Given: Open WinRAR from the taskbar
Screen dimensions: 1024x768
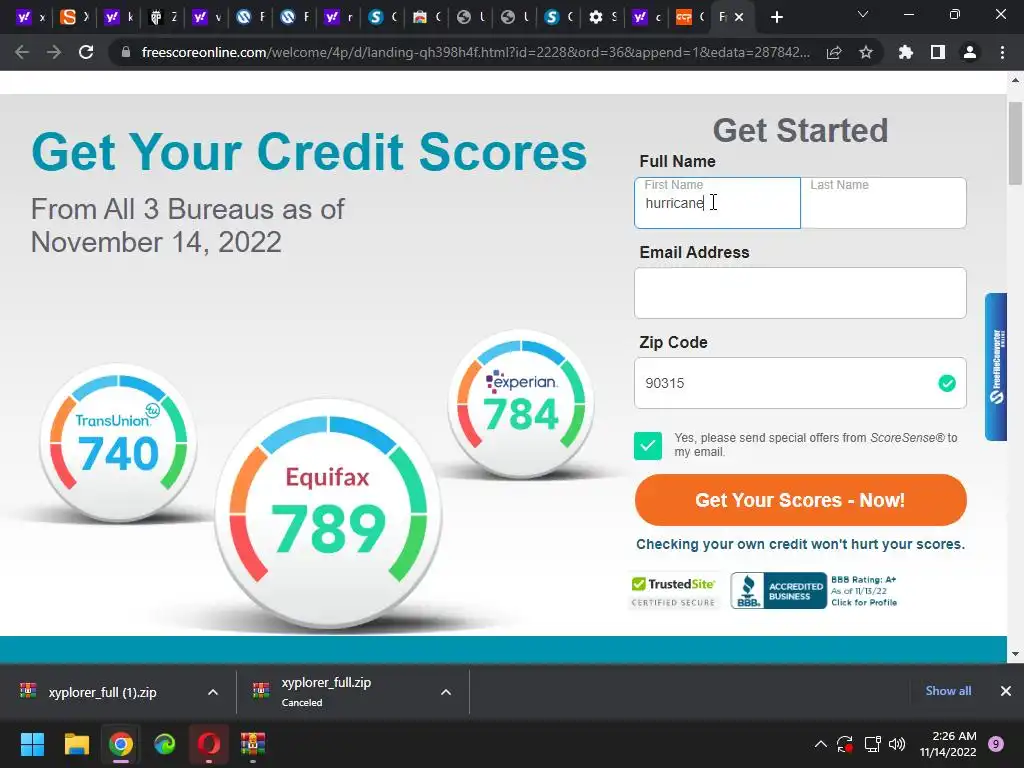Looking at the screenshot, I should (x=253, y=744).
